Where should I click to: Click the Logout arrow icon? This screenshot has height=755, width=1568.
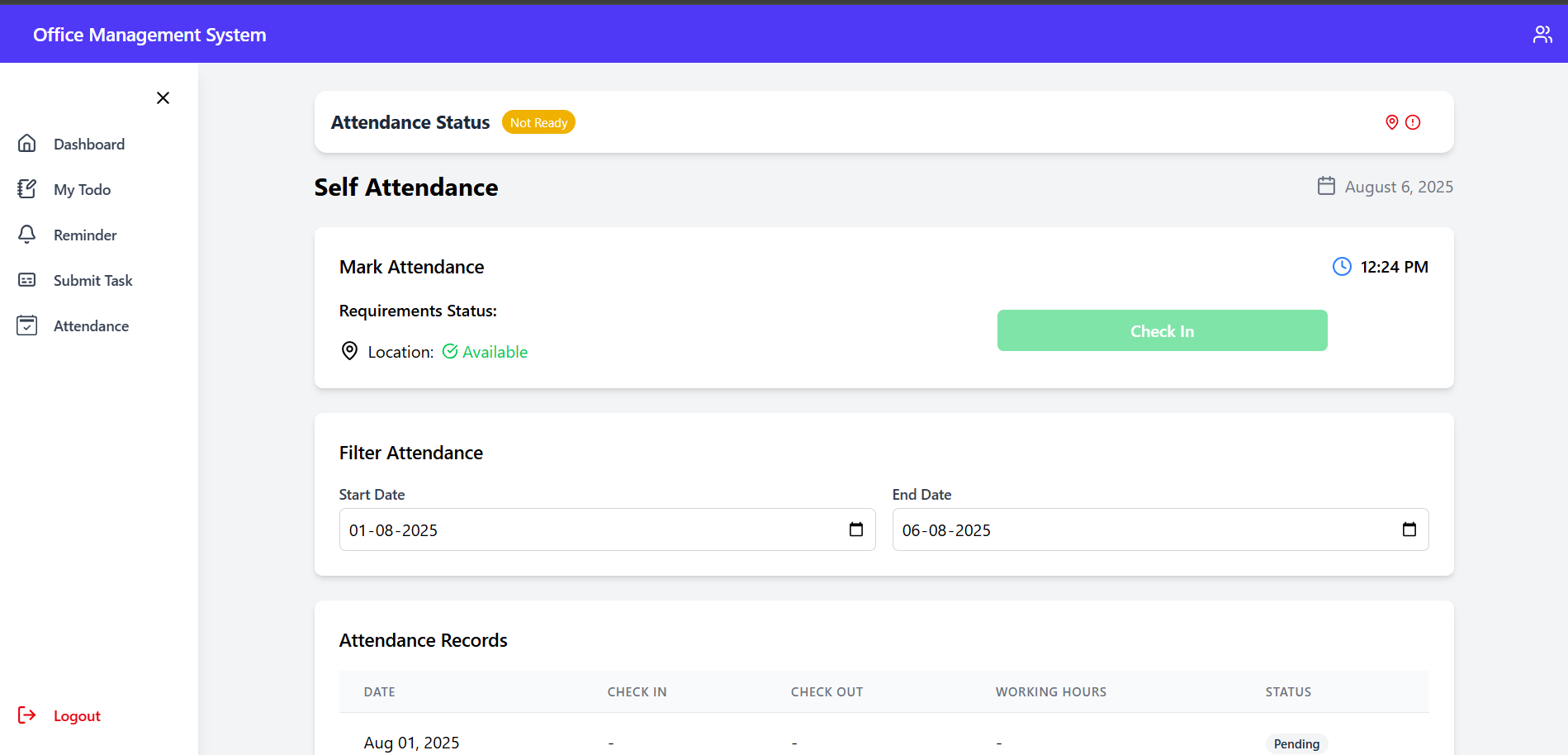pyautogui.click(x=27, y=715)
